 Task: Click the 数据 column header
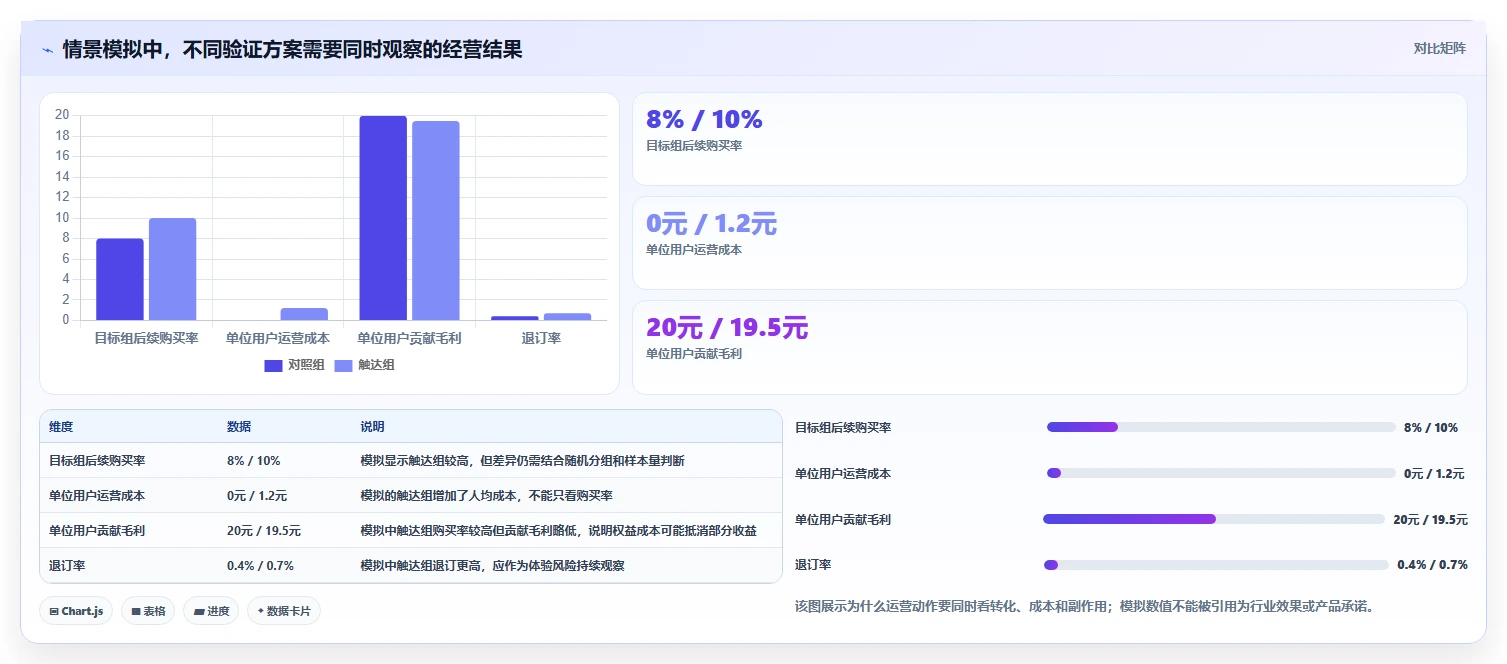click(x=239, y=427)
